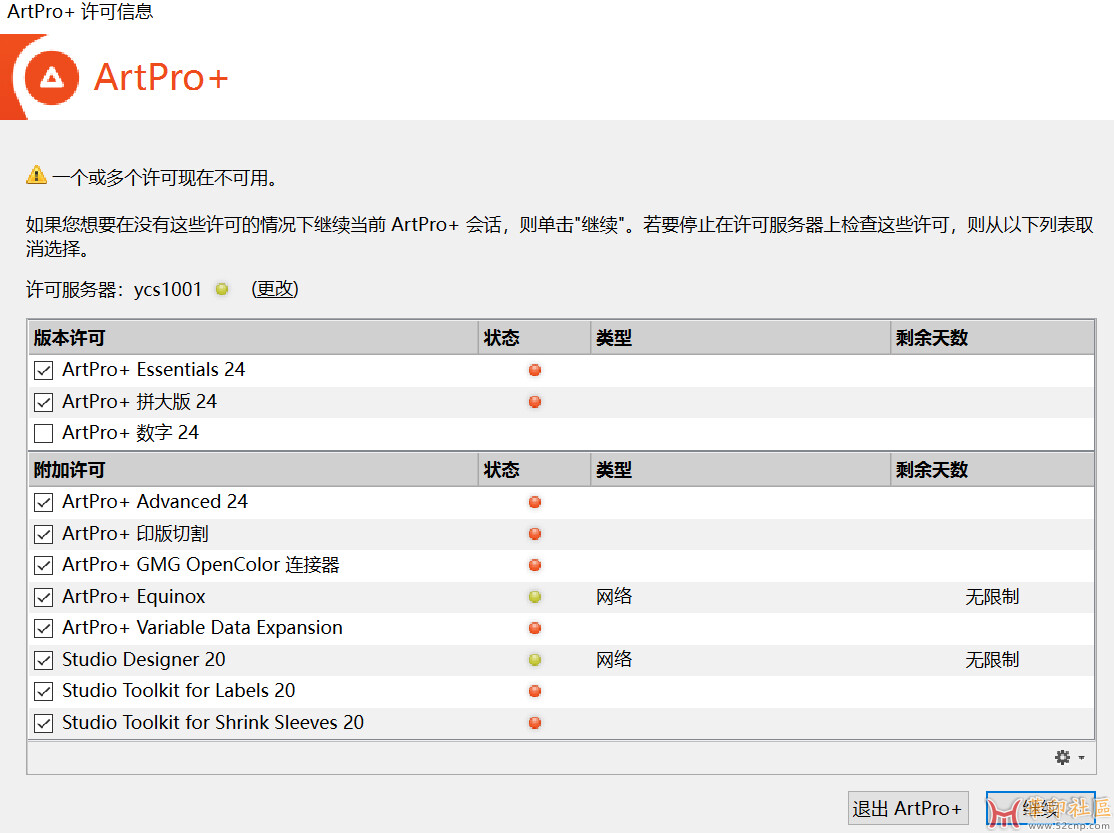
Task: Click the 剩余天数 header in 附加许可 table
Action: [x=931, y=470]
